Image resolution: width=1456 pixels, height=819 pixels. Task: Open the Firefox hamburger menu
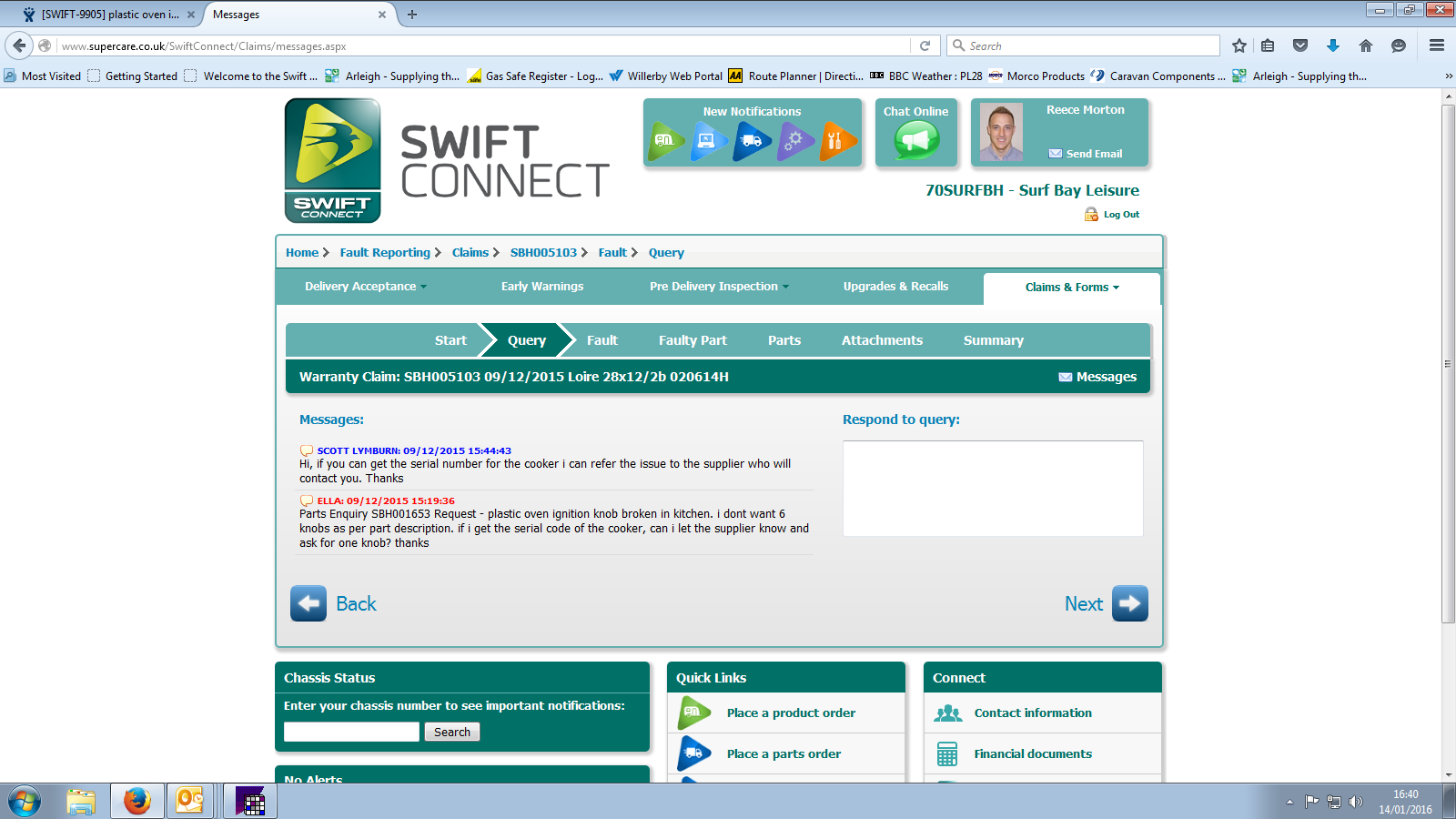[x=1437, y=45]
